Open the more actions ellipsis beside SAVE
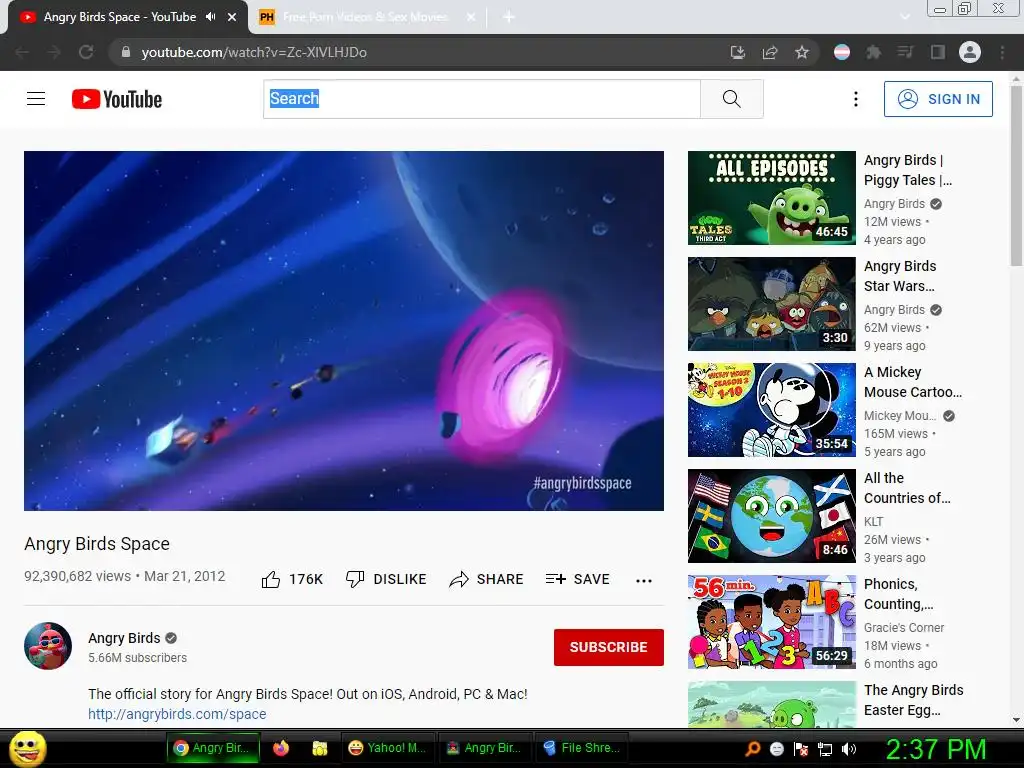Viewport: 1024px width, 768px height. tap(644, 581)
